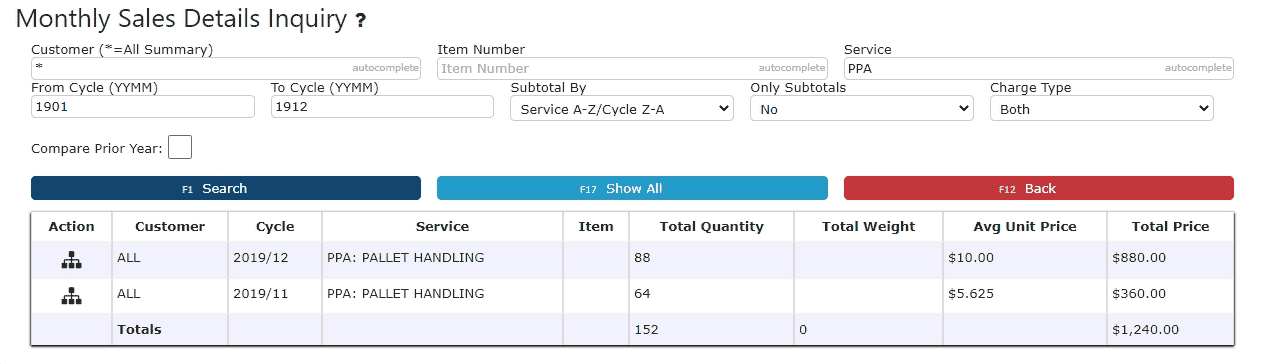Expand the Only Subtotals dropdown
Viewport: 1264px width, 364px height.
(862, 109)
